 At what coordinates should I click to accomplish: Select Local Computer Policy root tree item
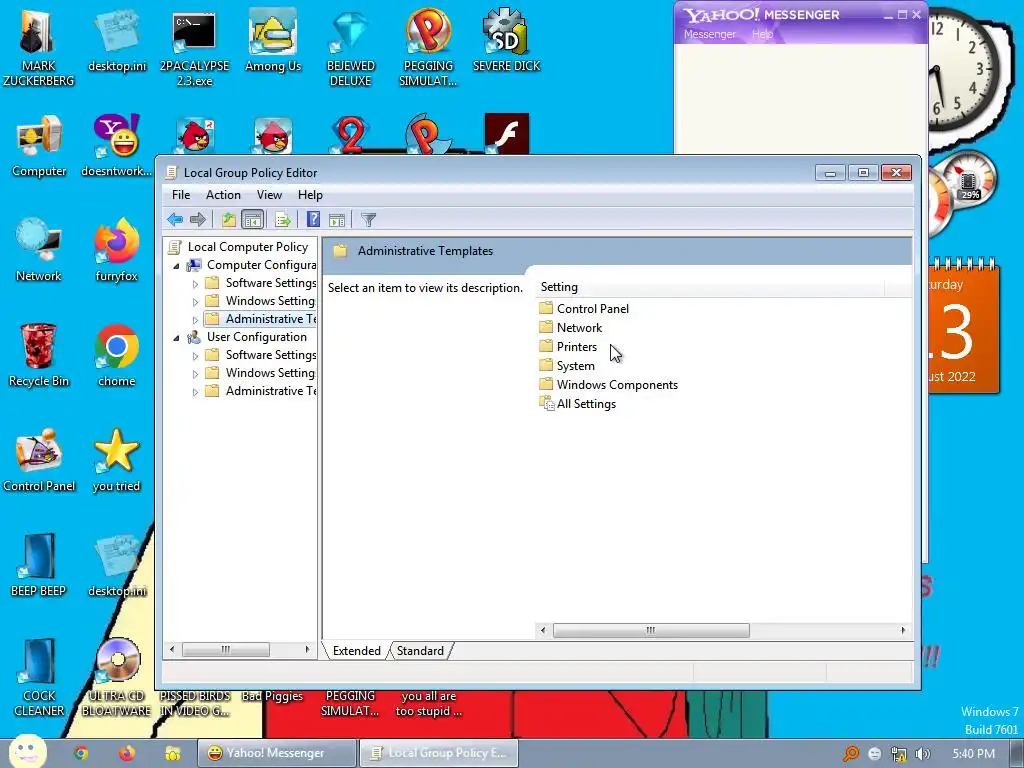coord(248,246)
